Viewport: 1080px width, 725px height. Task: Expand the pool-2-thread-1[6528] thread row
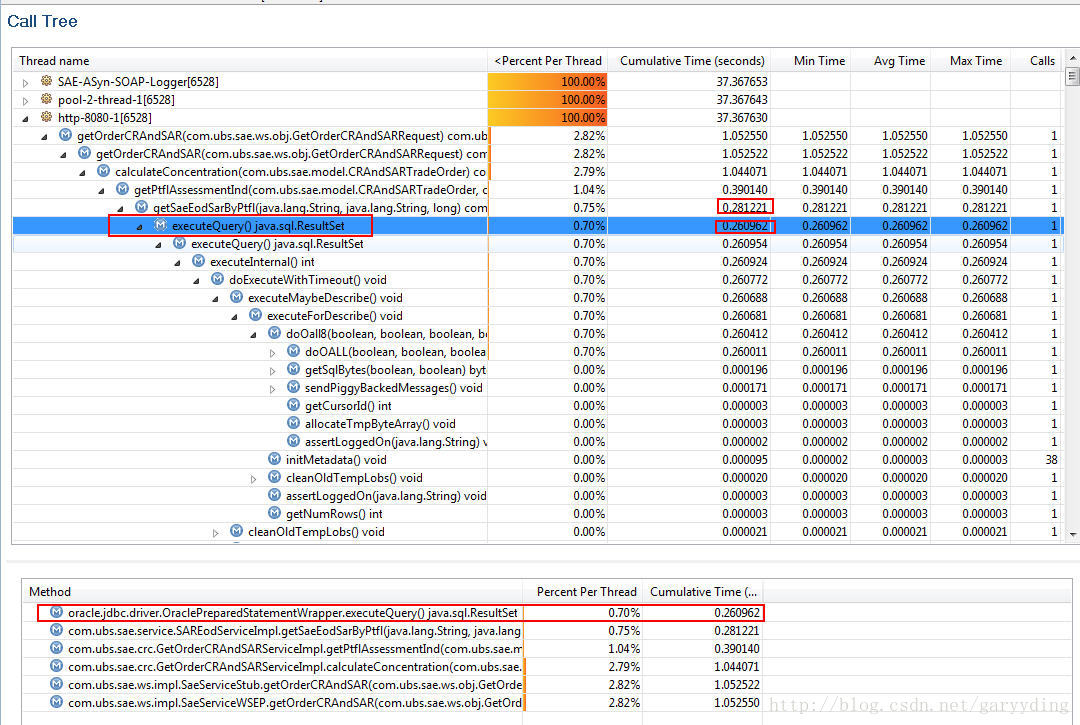[25, 101]
